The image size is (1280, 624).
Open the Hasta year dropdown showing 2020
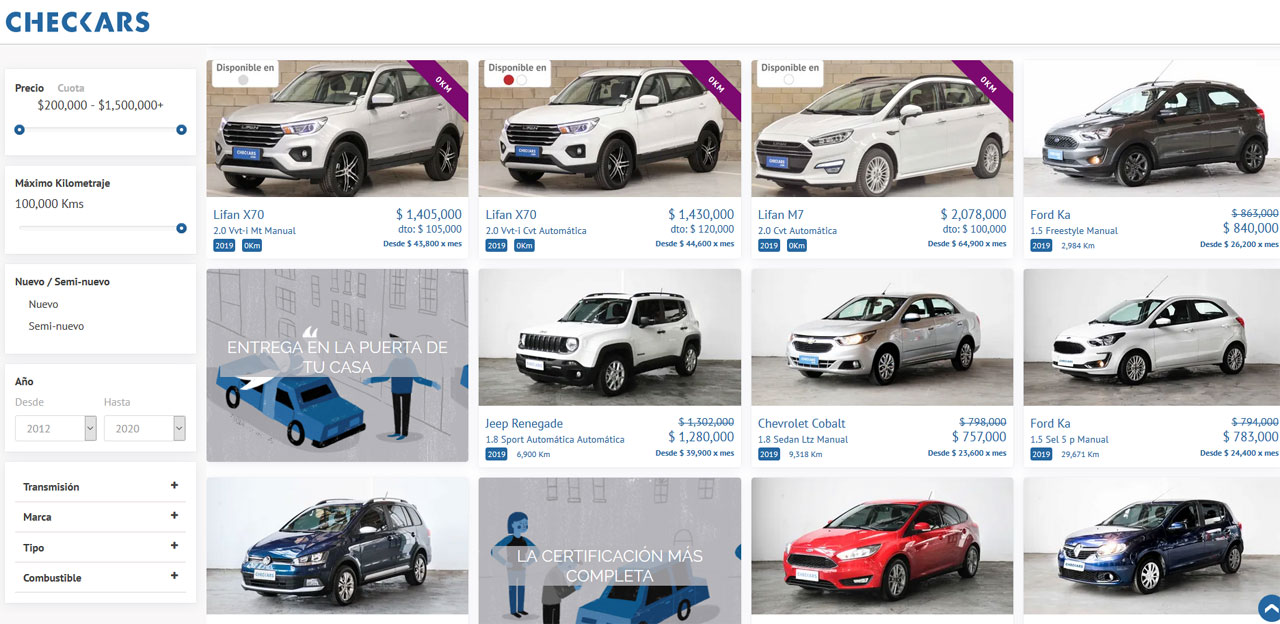(x=145, y=428)
